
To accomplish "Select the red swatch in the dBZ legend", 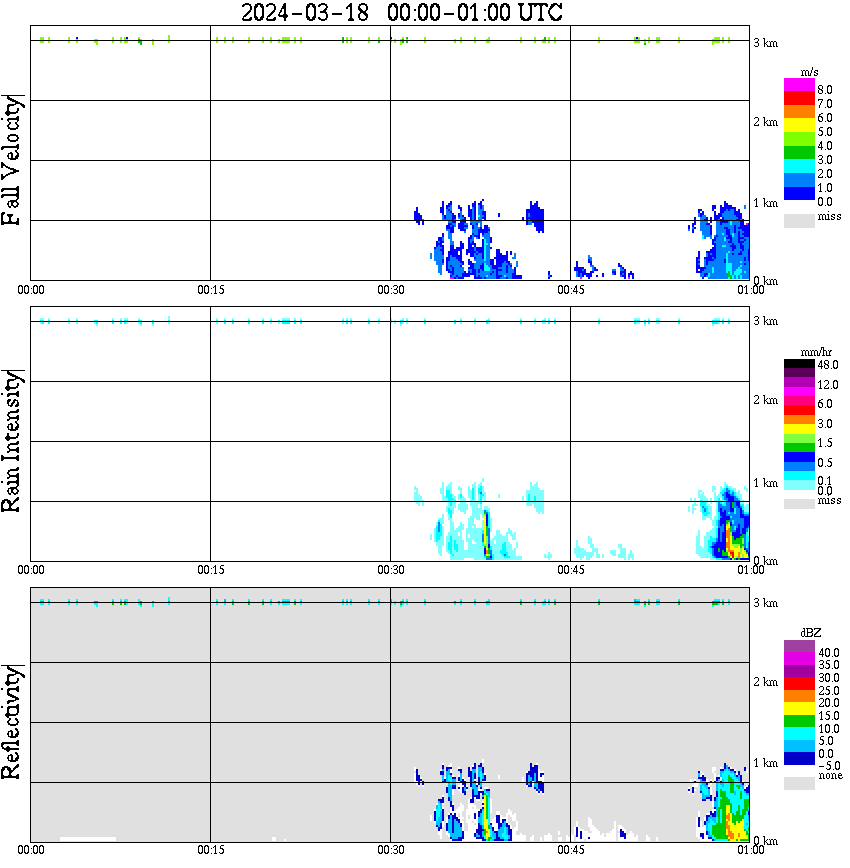I will click(x=800, y=684).
